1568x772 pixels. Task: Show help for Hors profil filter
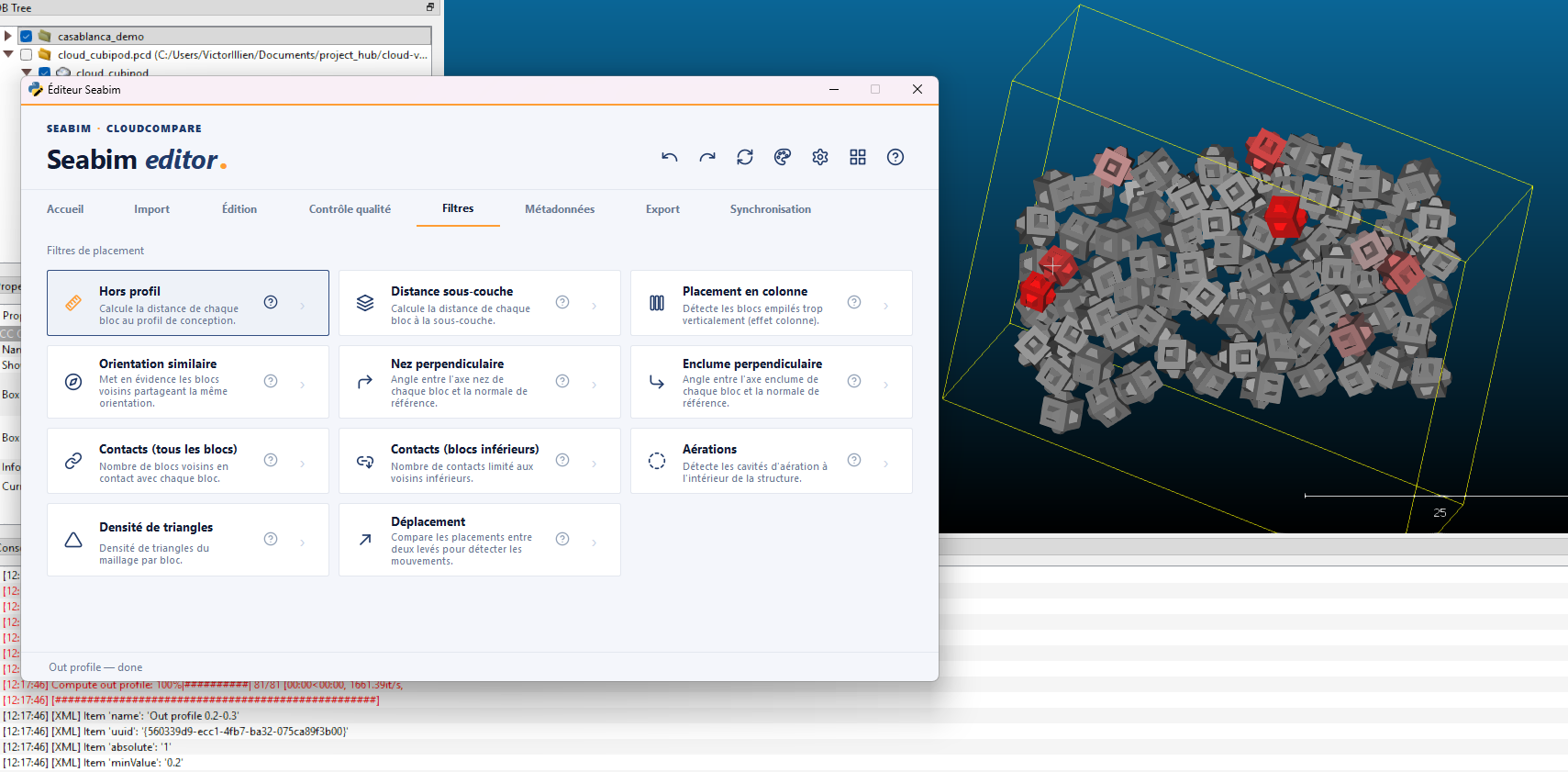271,302
